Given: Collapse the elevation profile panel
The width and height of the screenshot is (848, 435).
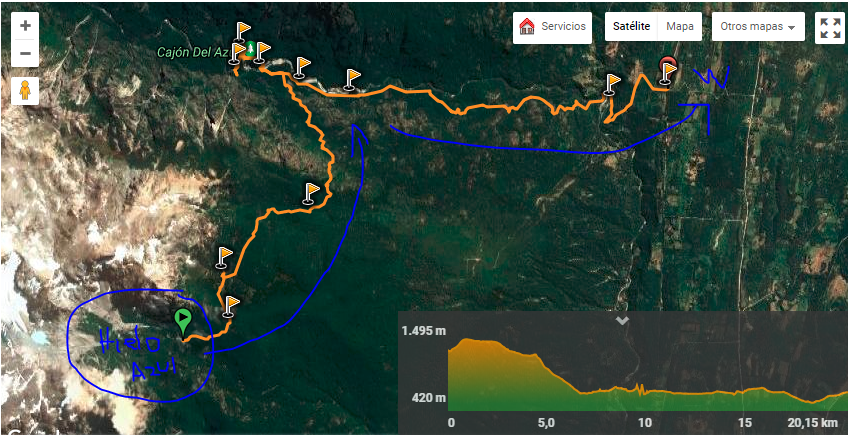Looking at the screenshot, I should [x=622, y=321].
